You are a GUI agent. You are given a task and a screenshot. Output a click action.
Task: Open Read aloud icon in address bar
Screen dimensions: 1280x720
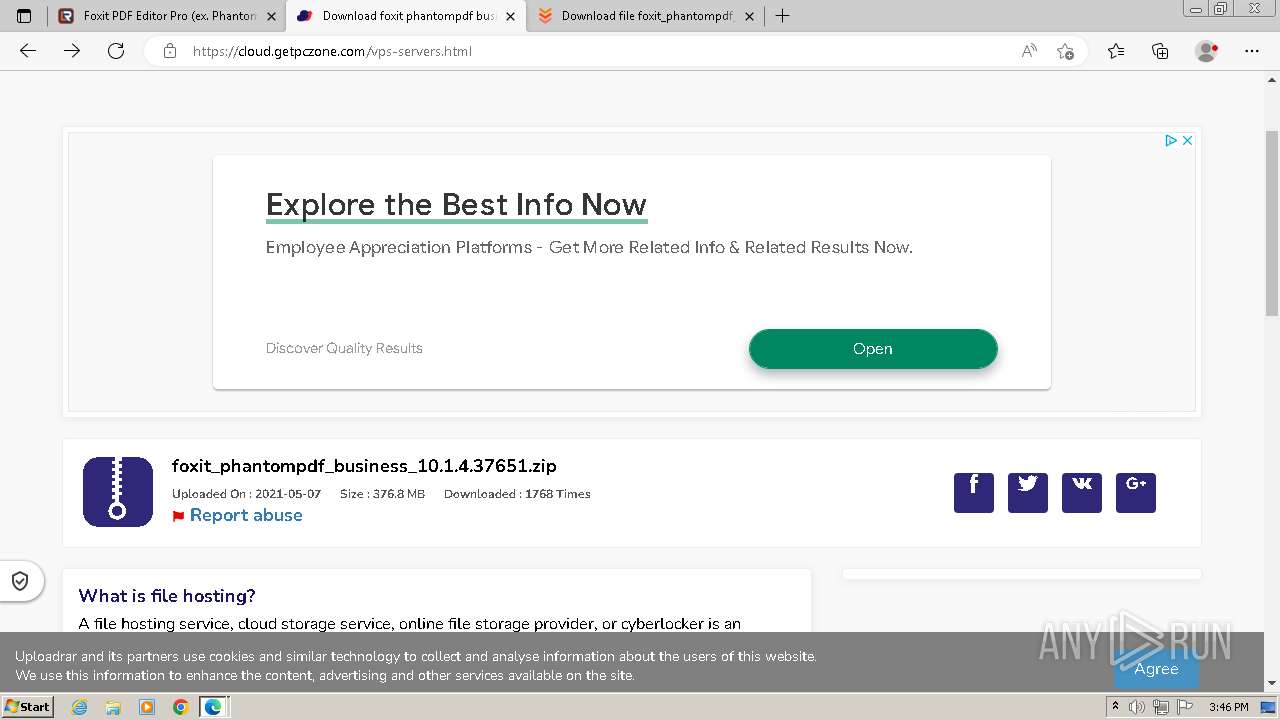click(1029, 51)
